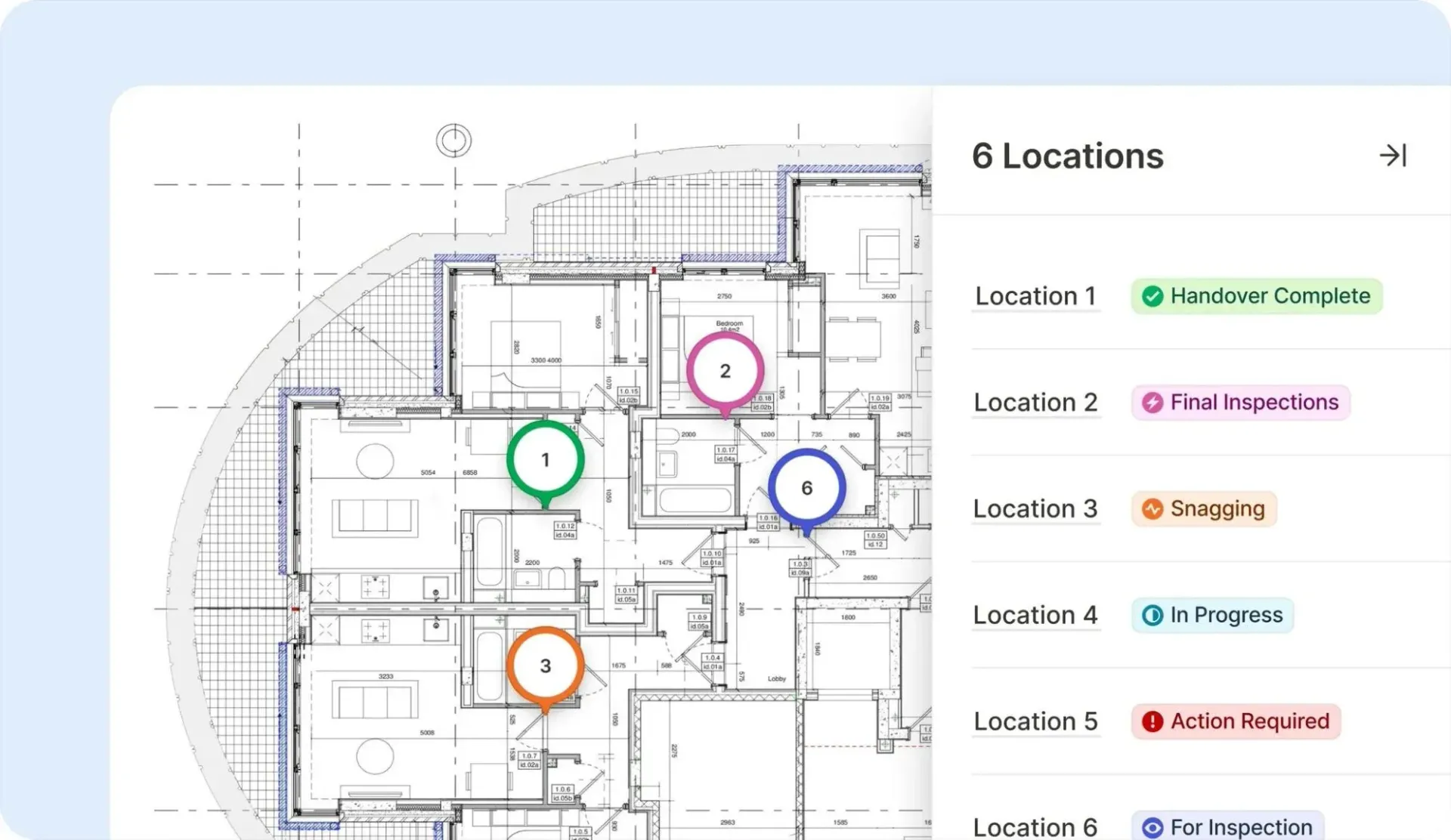Open the Location 1 link
The image size is (1451, 840).
(x=1035, y=296)
